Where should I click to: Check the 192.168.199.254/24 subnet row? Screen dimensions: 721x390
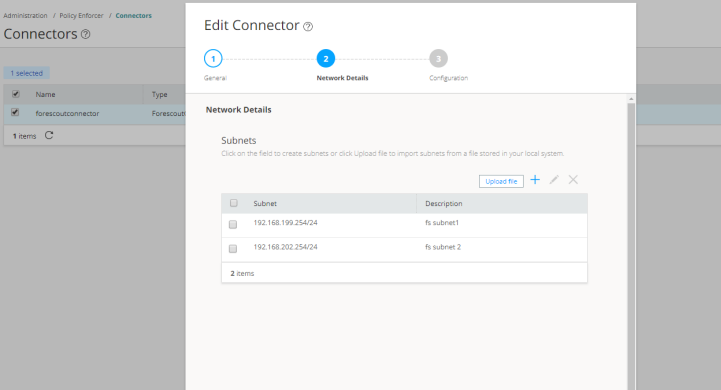[x=233, y=224]
